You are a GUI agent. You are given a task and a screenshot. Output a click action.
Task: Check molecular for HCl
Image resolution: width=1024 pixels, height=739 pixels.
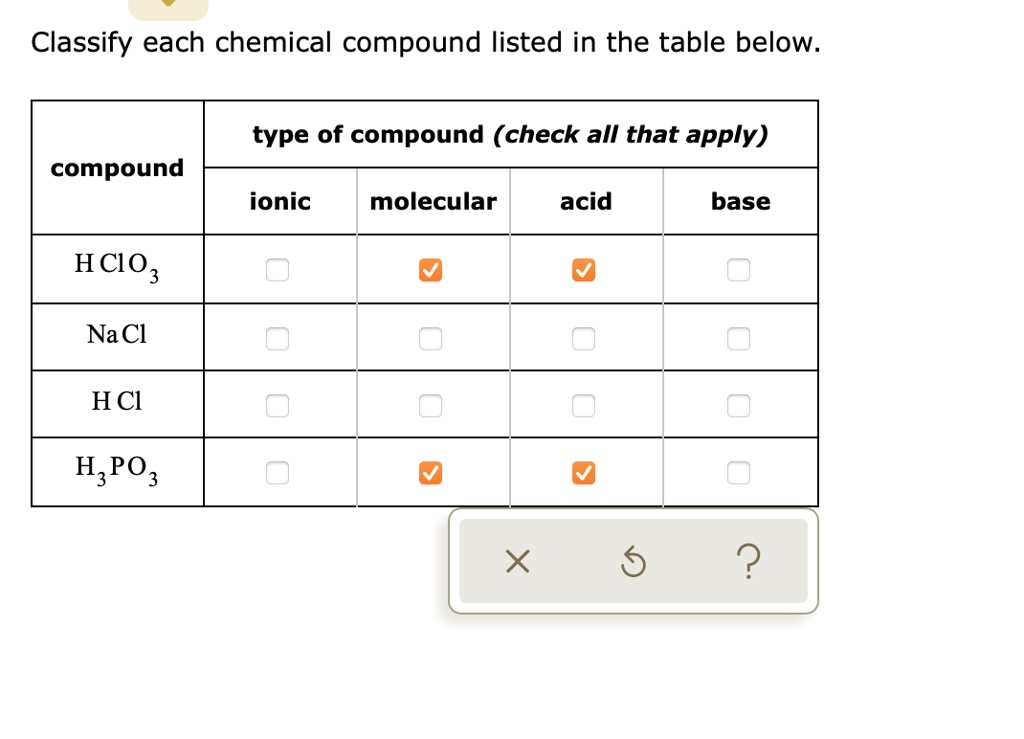click(x=429, y=406)
